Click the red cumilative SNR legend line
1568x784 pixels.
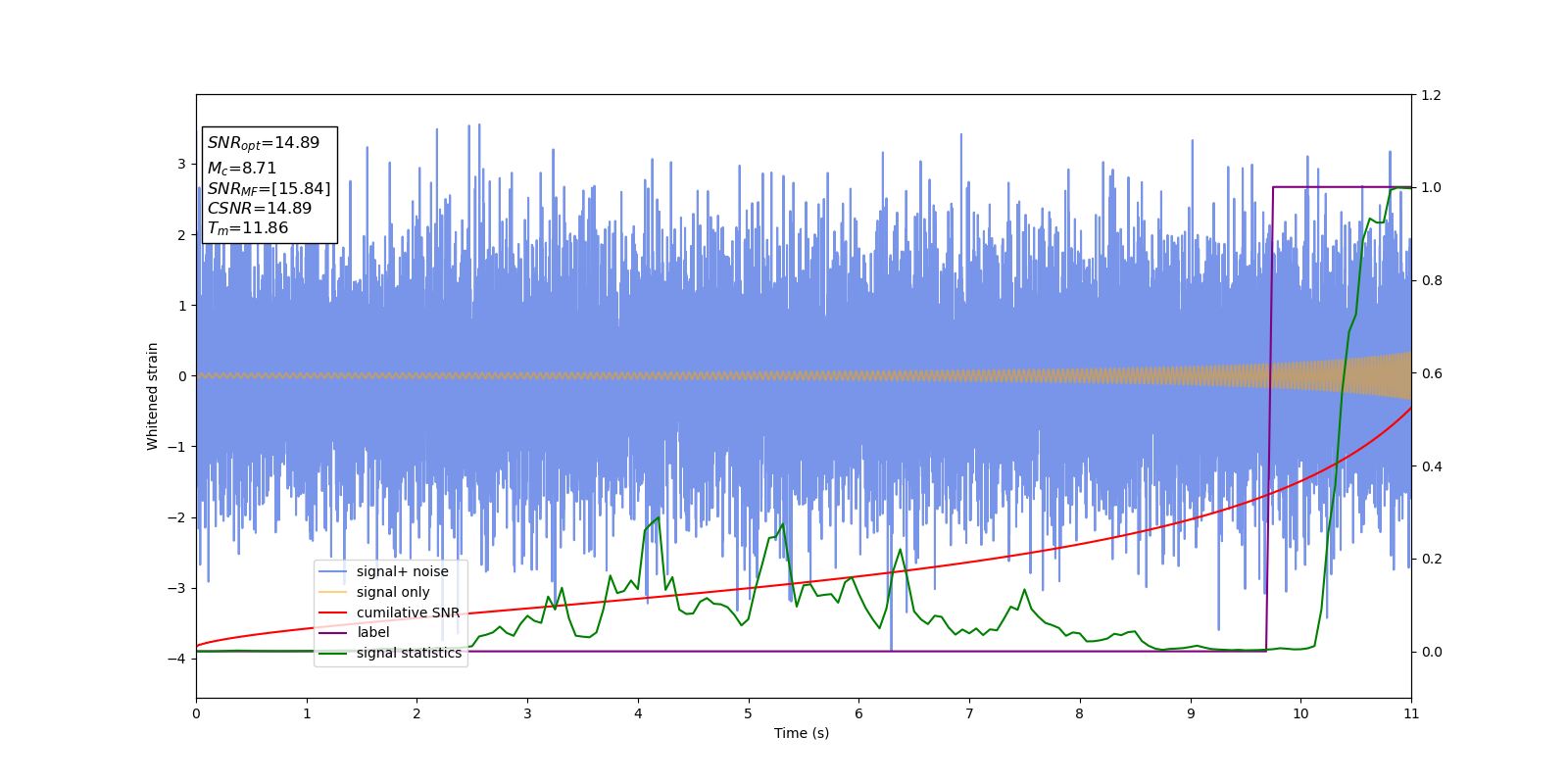tap(333, 612)
